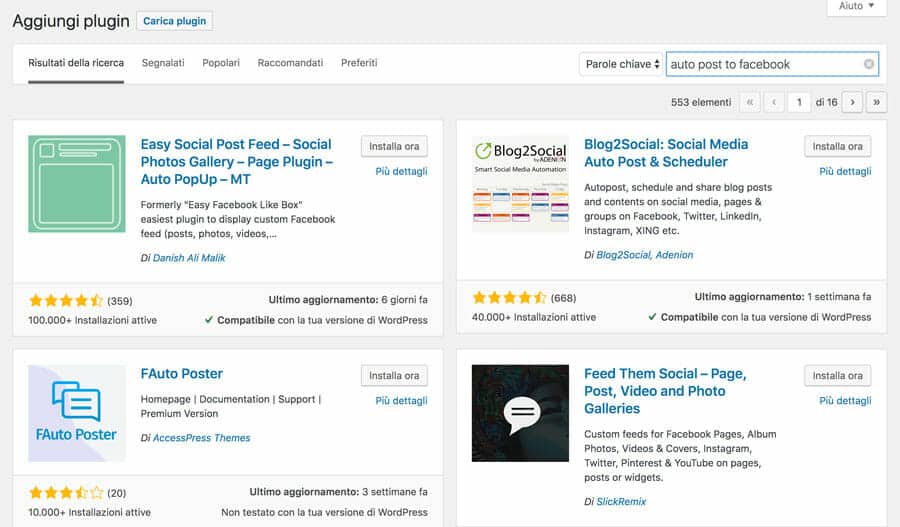Screen dimensions: 900x527
Task: Open FAuto Poster plugin icon
Action: click(x=77, y=413)
